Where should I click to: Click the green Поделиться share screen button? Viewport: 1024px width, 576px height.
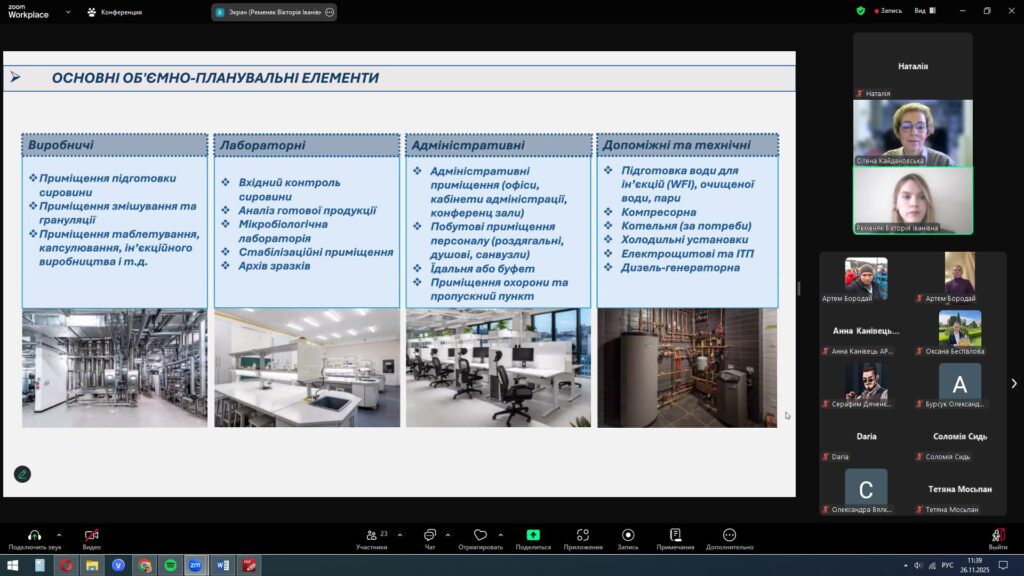[x=533, y=535]
